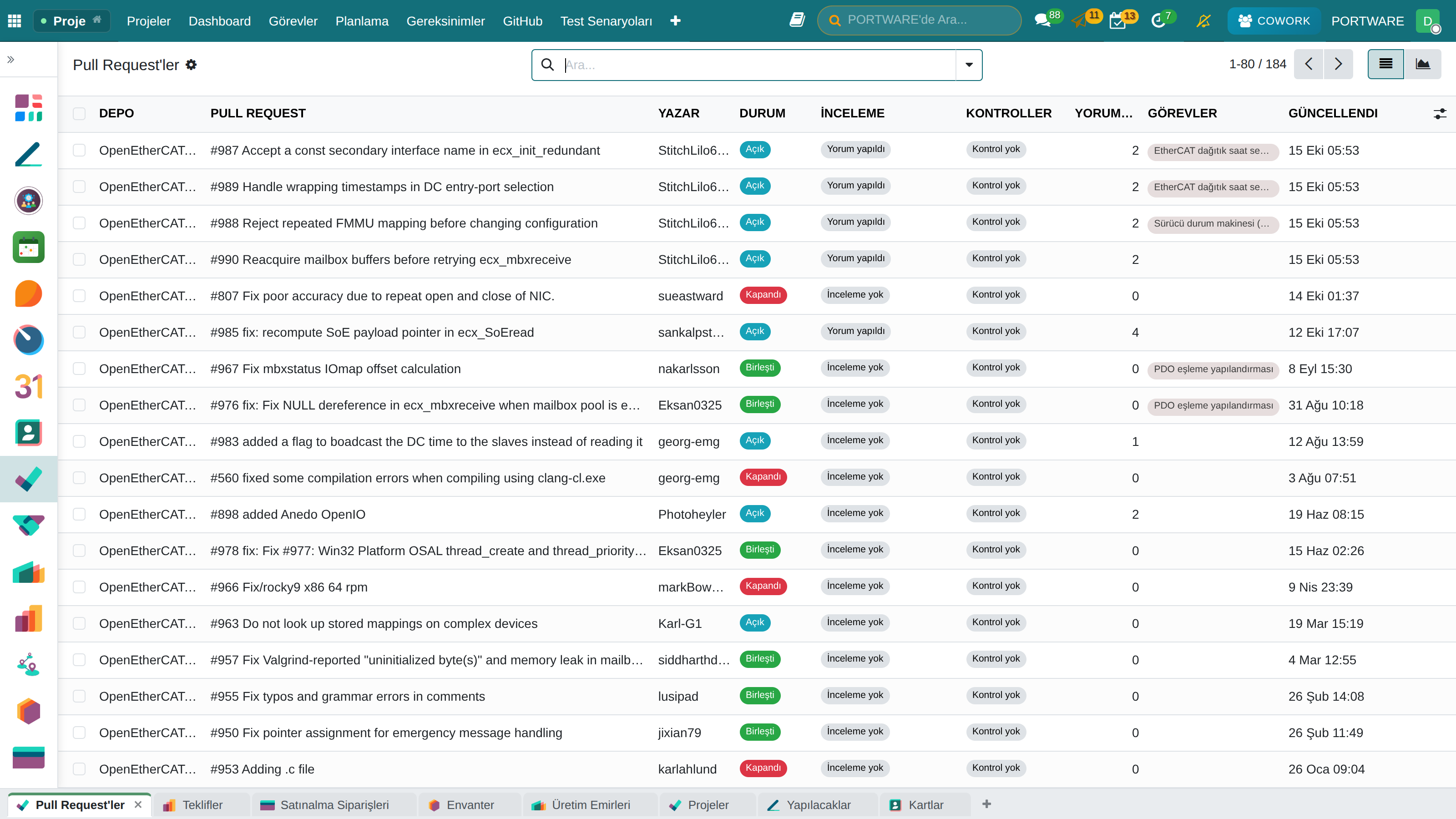Expand the search filter dropdown arrow
This screenshot has width=1456, height=819.
coord(969,65)
